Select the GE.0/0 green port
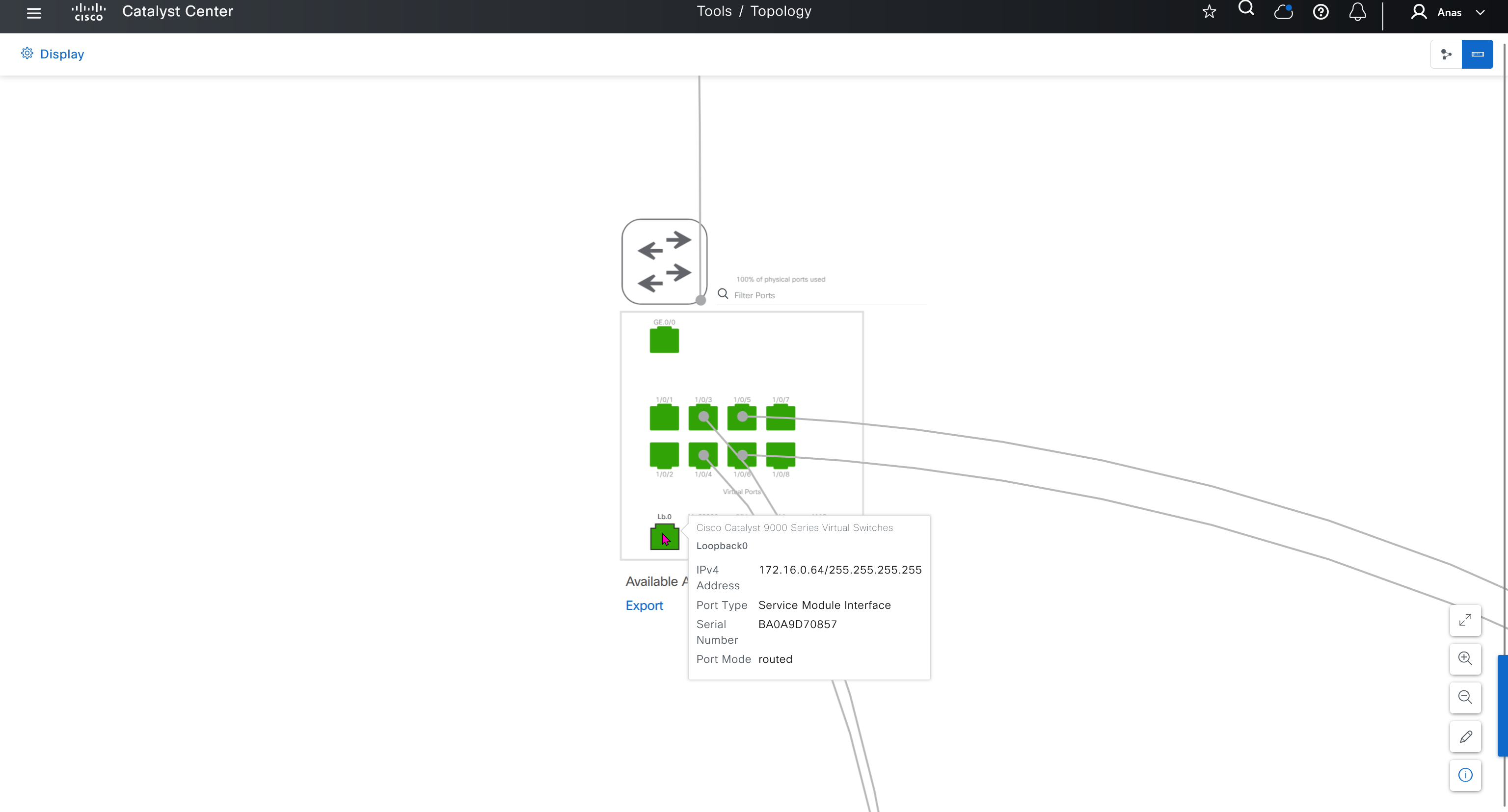This screenshot has height=812, width=1508. point(664,341)
